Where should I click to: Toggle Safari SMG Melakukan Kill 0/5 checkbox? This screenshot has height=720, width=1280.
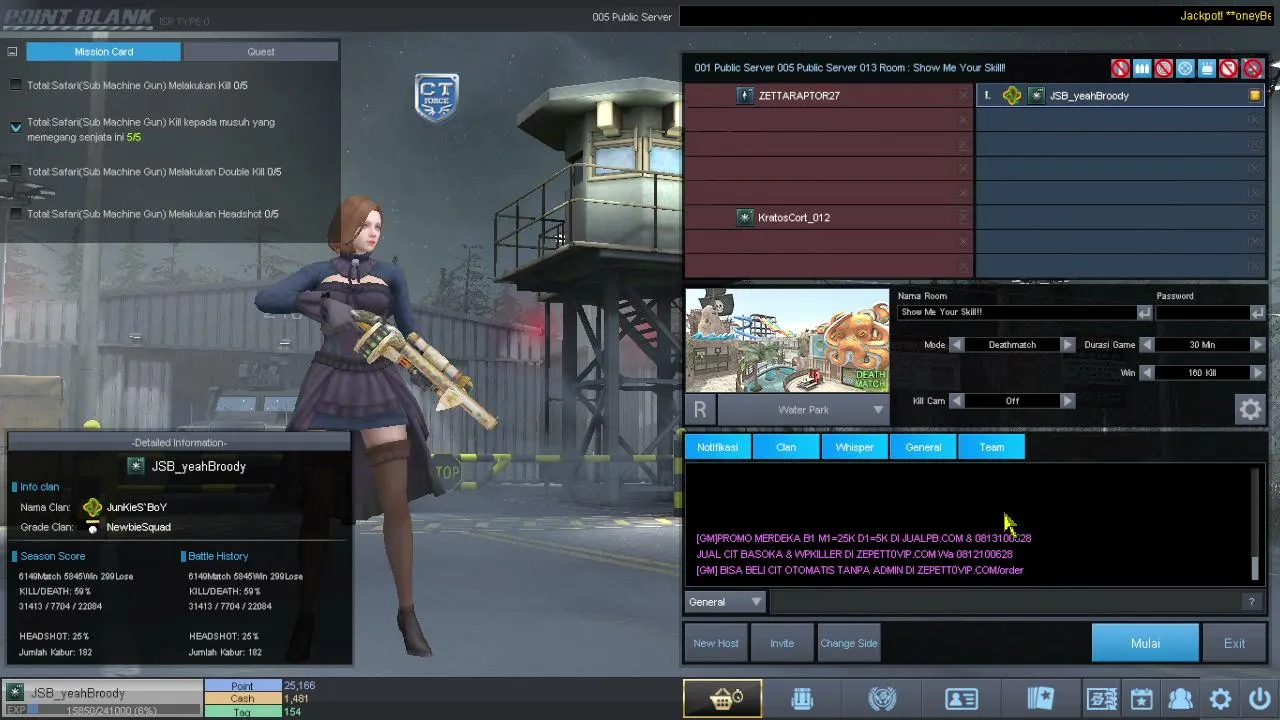15,86
